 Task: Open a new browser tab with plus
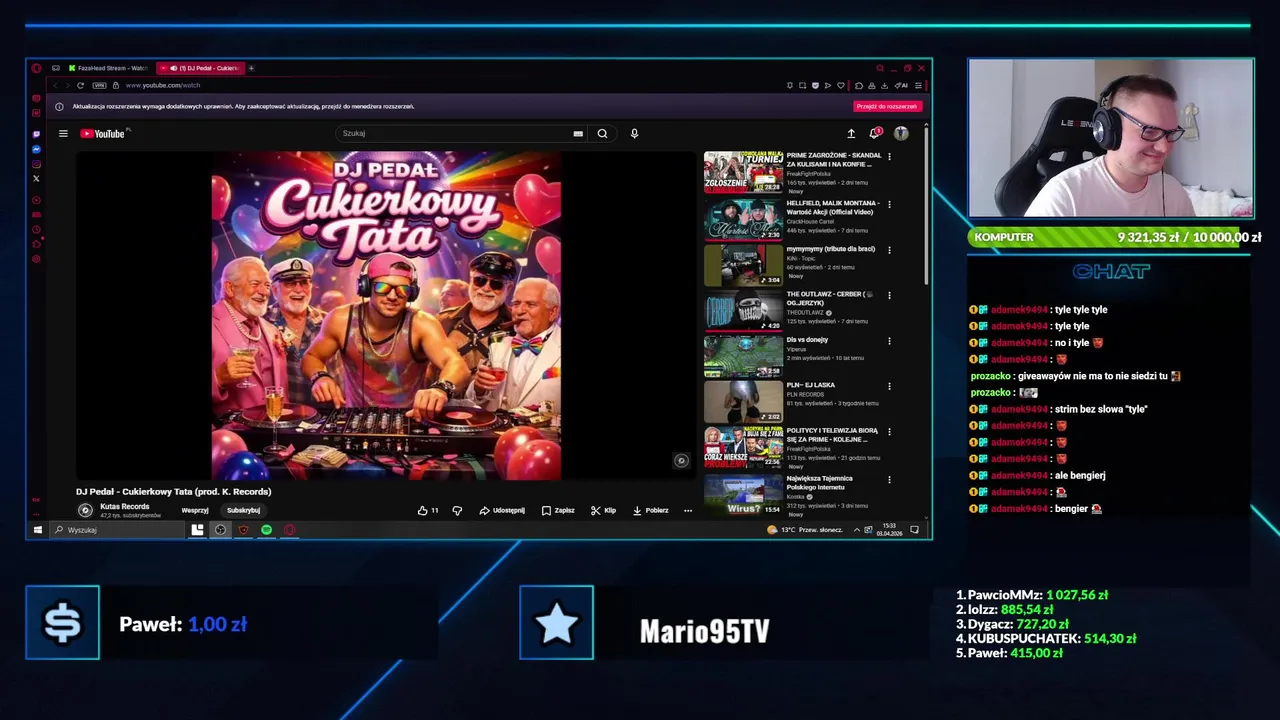[251, 68]
